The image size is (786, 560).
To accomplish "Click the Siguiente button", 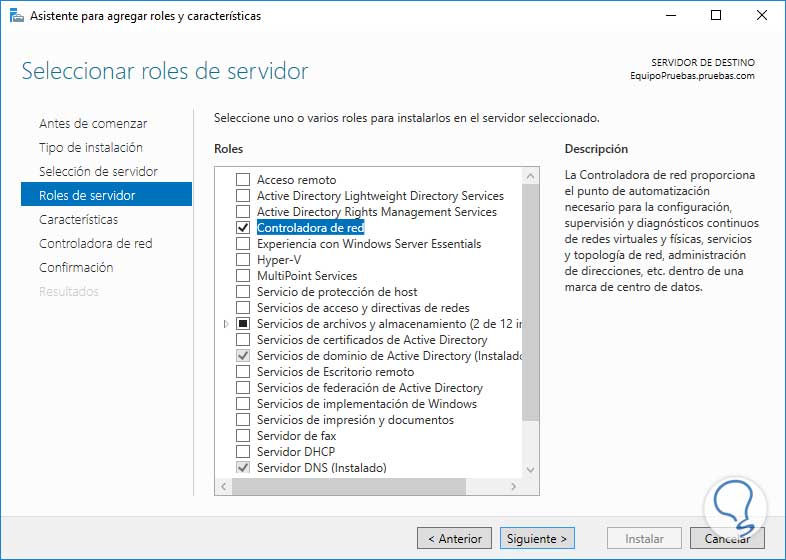I will click(537, 538).
